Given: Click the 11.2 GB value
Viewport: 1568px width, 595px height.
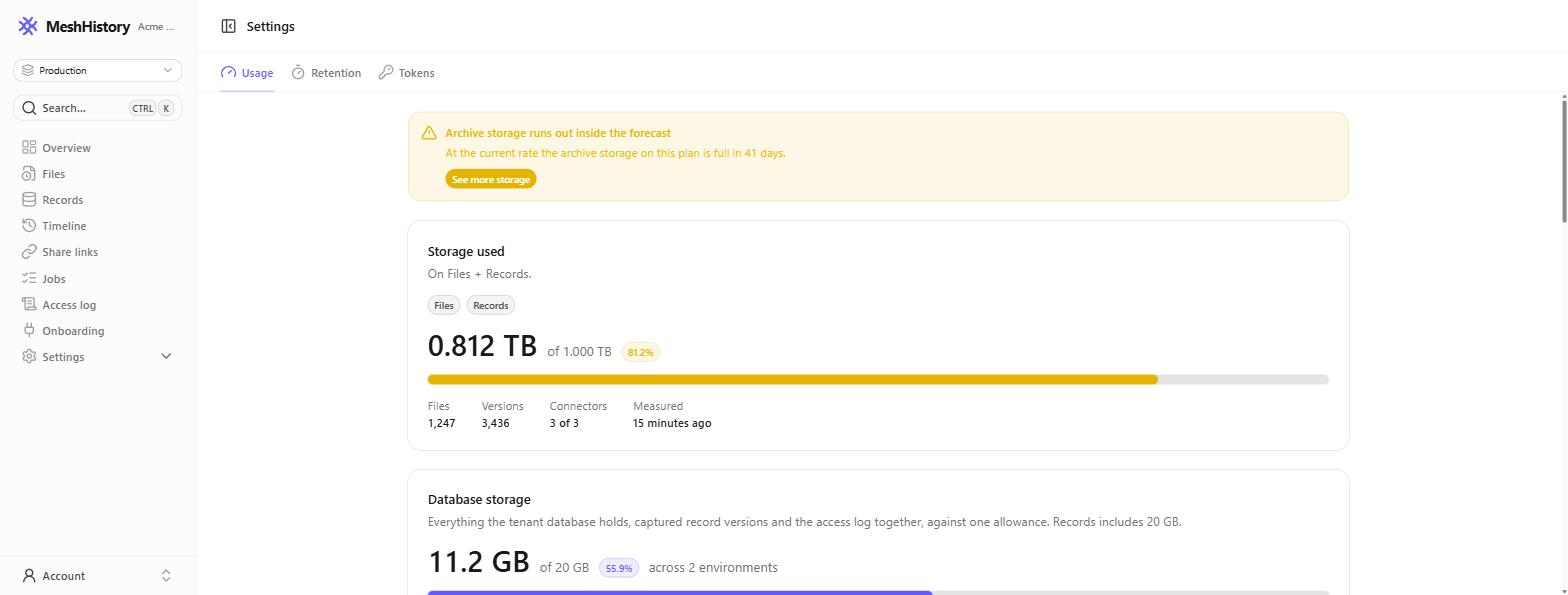Looking at the screenshot, I should point(478,562).
